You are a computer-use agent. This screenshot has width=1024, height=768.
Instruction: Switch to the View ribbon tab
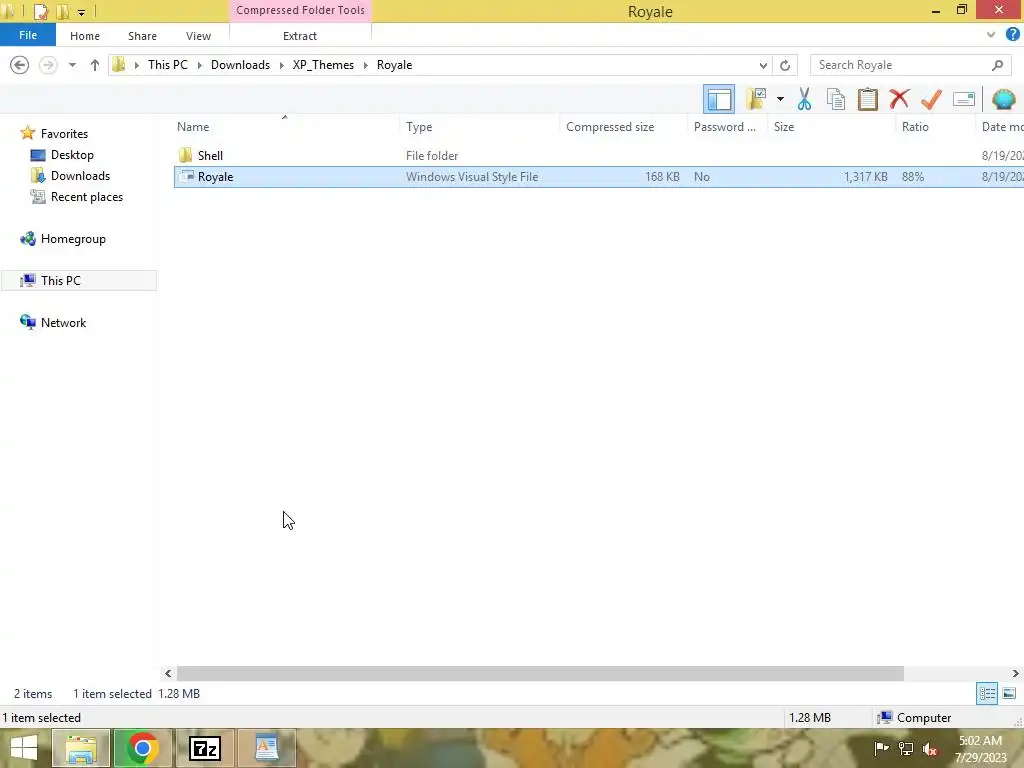click(x=198, y=36)
